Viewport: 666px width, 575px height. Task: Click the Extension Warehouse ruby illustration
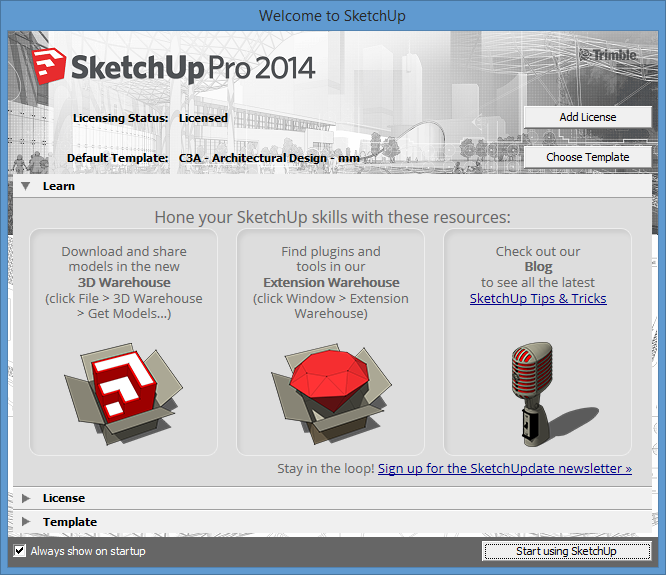click(x=331, y=394)
